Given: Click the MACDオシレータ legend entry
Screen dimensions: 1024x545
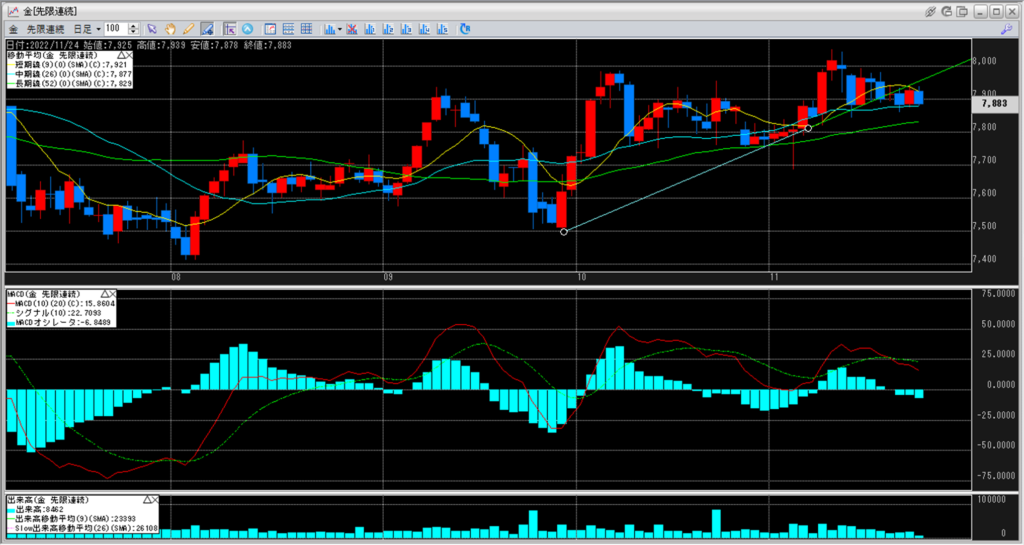Looking at the screenshot, I should pos(58,322).
